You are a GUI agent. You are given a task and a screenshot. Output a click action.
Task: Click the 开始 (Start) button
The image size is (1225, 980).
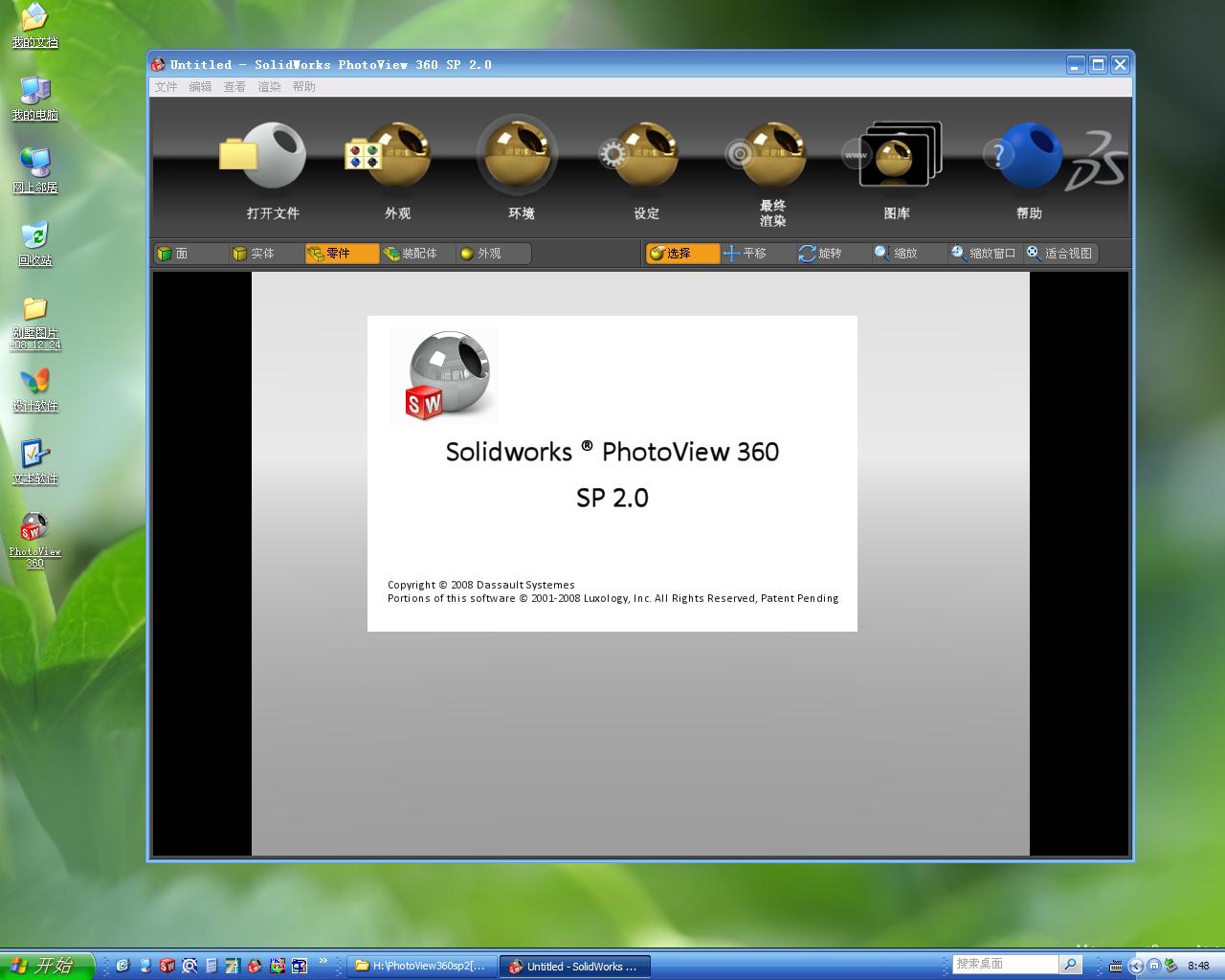click(x=47, y=966)
